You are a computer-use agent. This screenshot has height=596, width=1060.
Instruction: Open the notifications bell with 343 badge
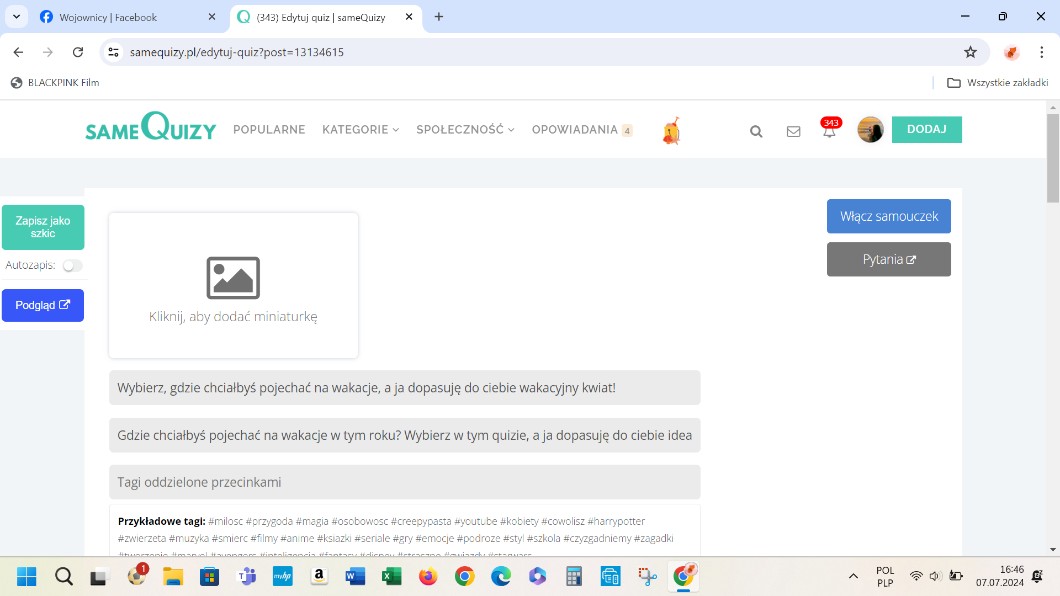(829, 131)
